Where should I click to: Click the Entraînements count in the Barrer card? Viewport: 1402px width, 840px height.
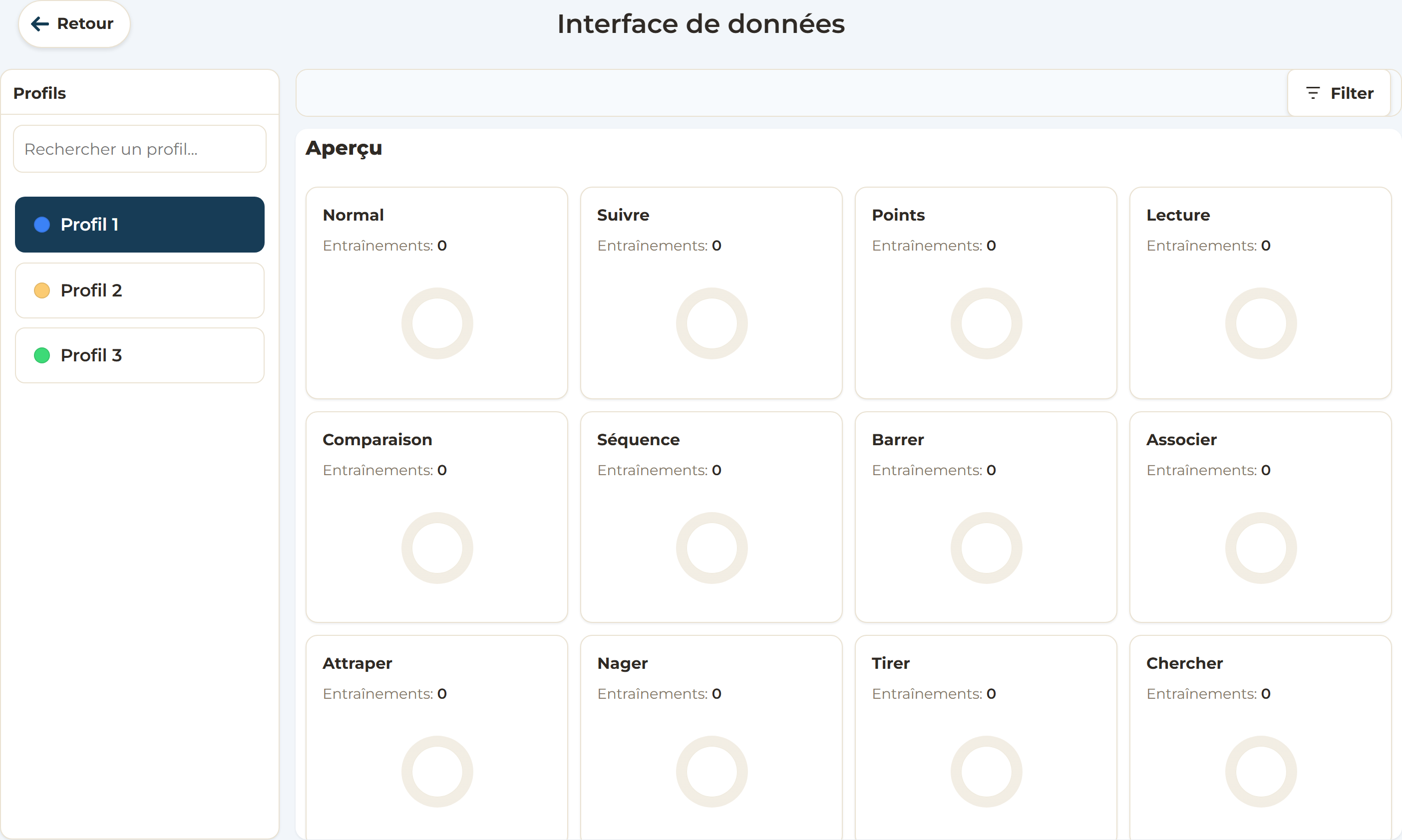[x=934, y=470]
